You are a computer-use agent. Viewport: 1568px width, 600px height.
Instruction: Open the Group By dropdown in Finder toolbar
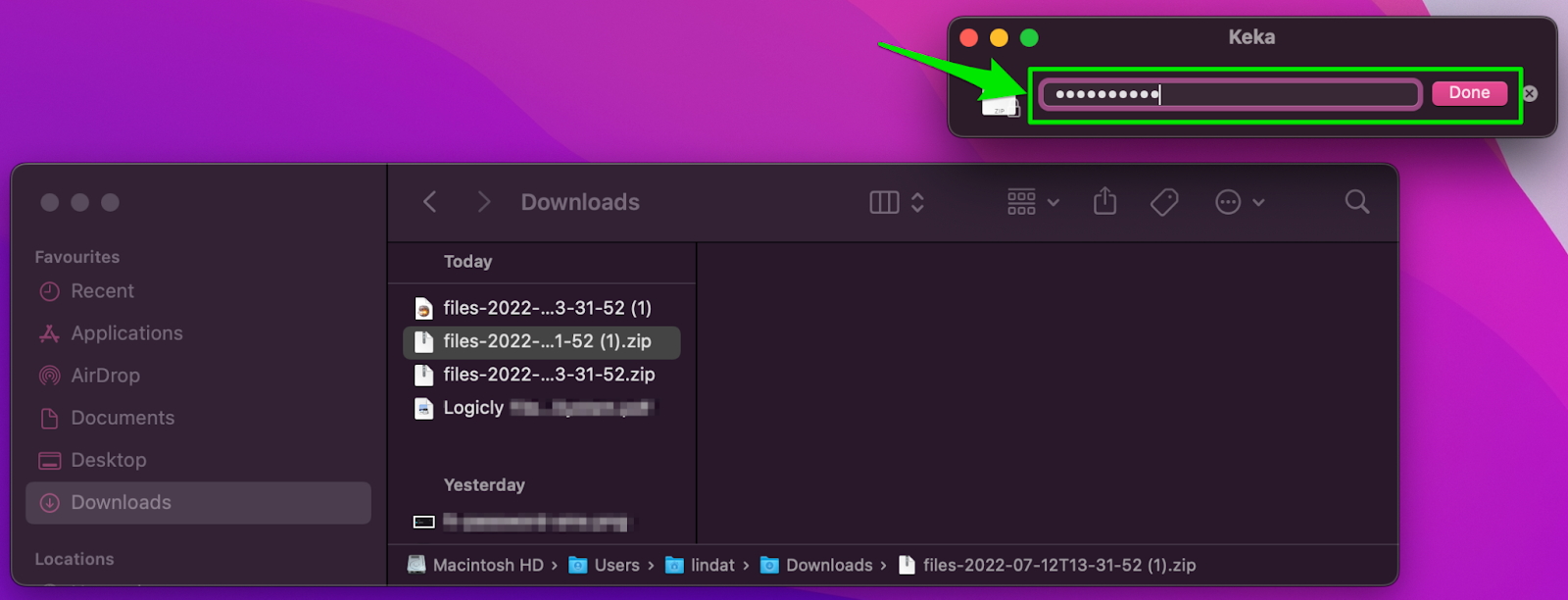point(1033,202)
